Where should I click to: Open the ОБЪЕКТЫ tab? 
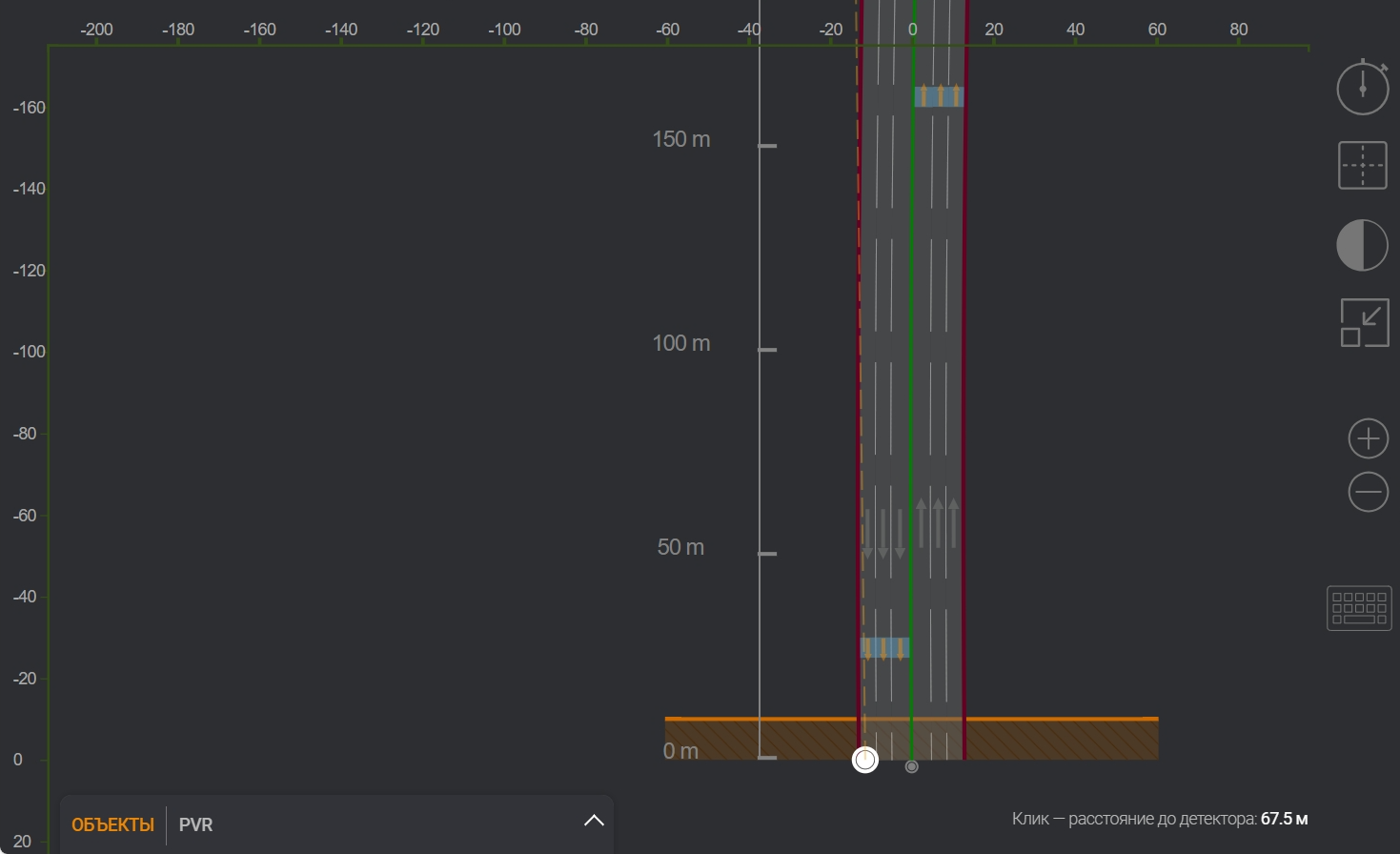click(112, 824)
